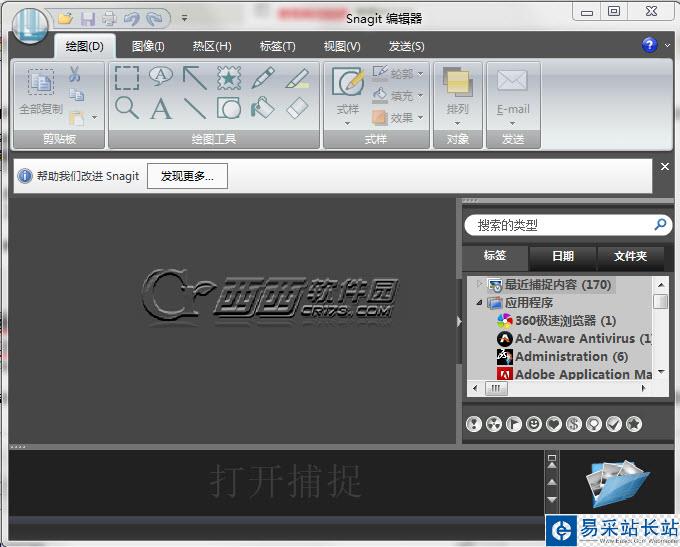This screenshot has width=680, height=547.
Task: Click the print quick-access icon
Action: tap(109, 18)
